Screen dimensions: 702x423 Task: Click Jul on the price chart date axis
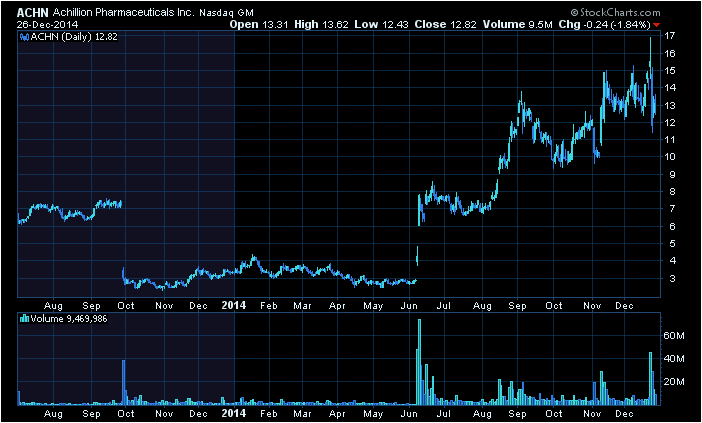[444, 306]
